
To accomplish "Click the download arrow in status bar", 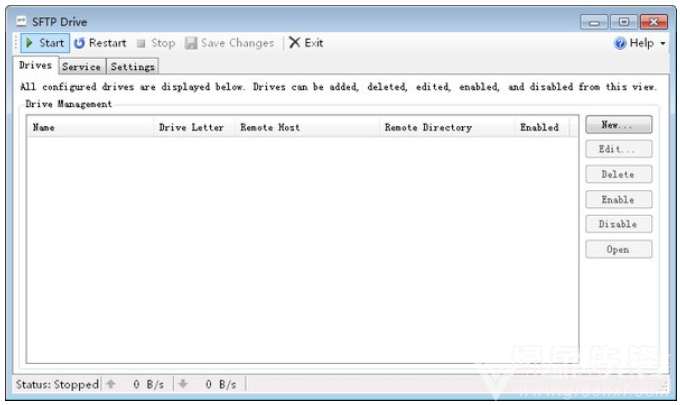I will [x=183, y=384].
